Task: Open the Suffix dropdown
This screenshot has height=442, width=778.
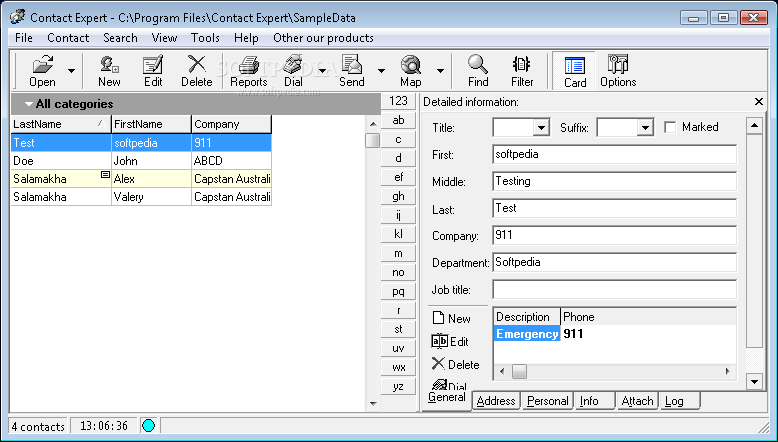Action: pyautogui.click(x=645, y=128)
